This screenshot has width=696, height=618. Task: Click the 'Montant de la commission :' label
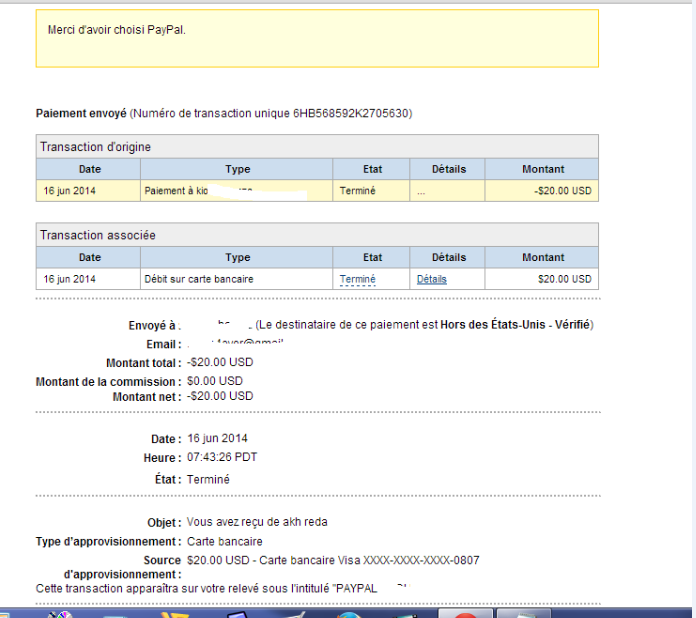108,382
